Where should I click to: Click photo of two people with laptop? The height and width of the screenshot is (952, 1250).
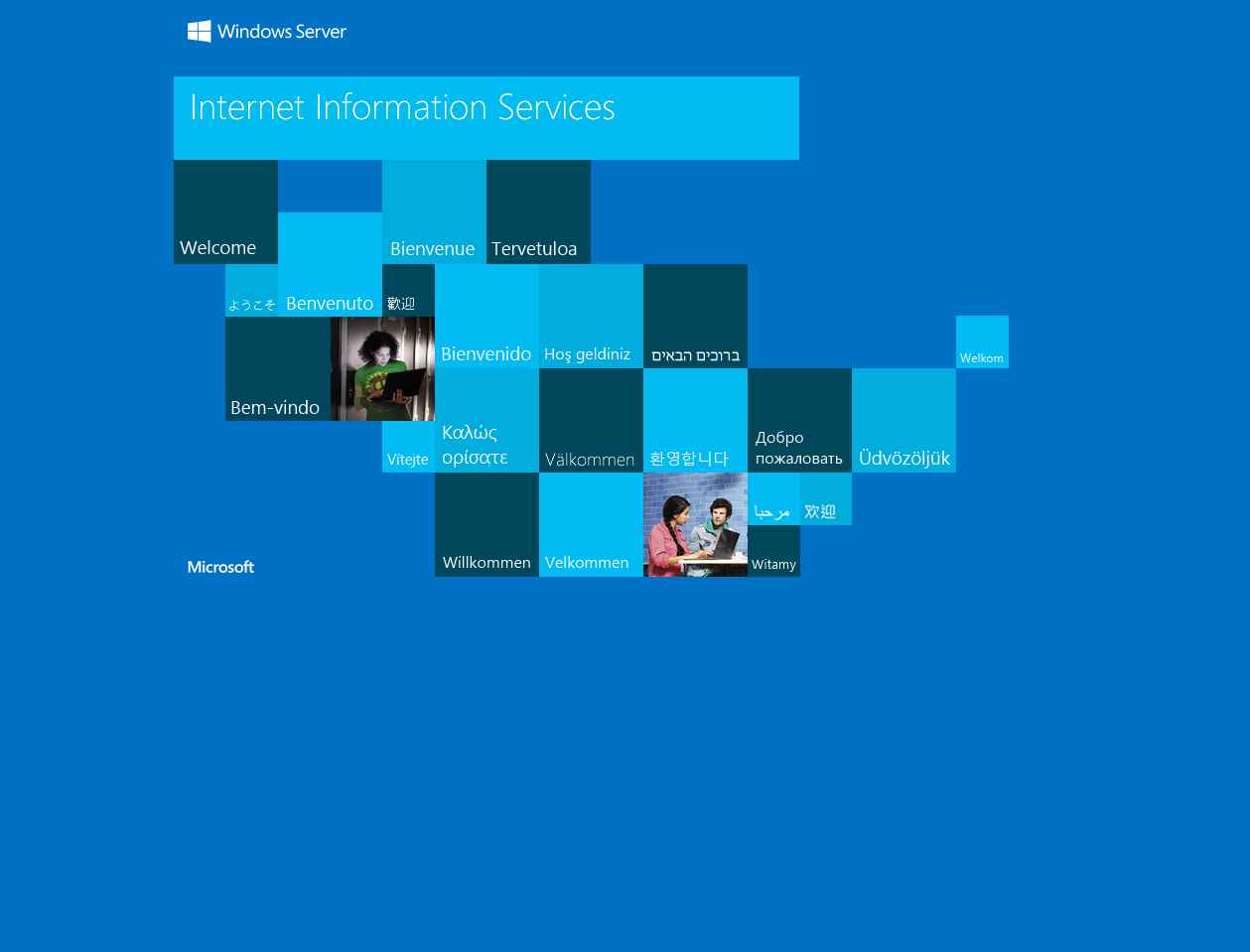pyautogui.click(x=695, y=524)
